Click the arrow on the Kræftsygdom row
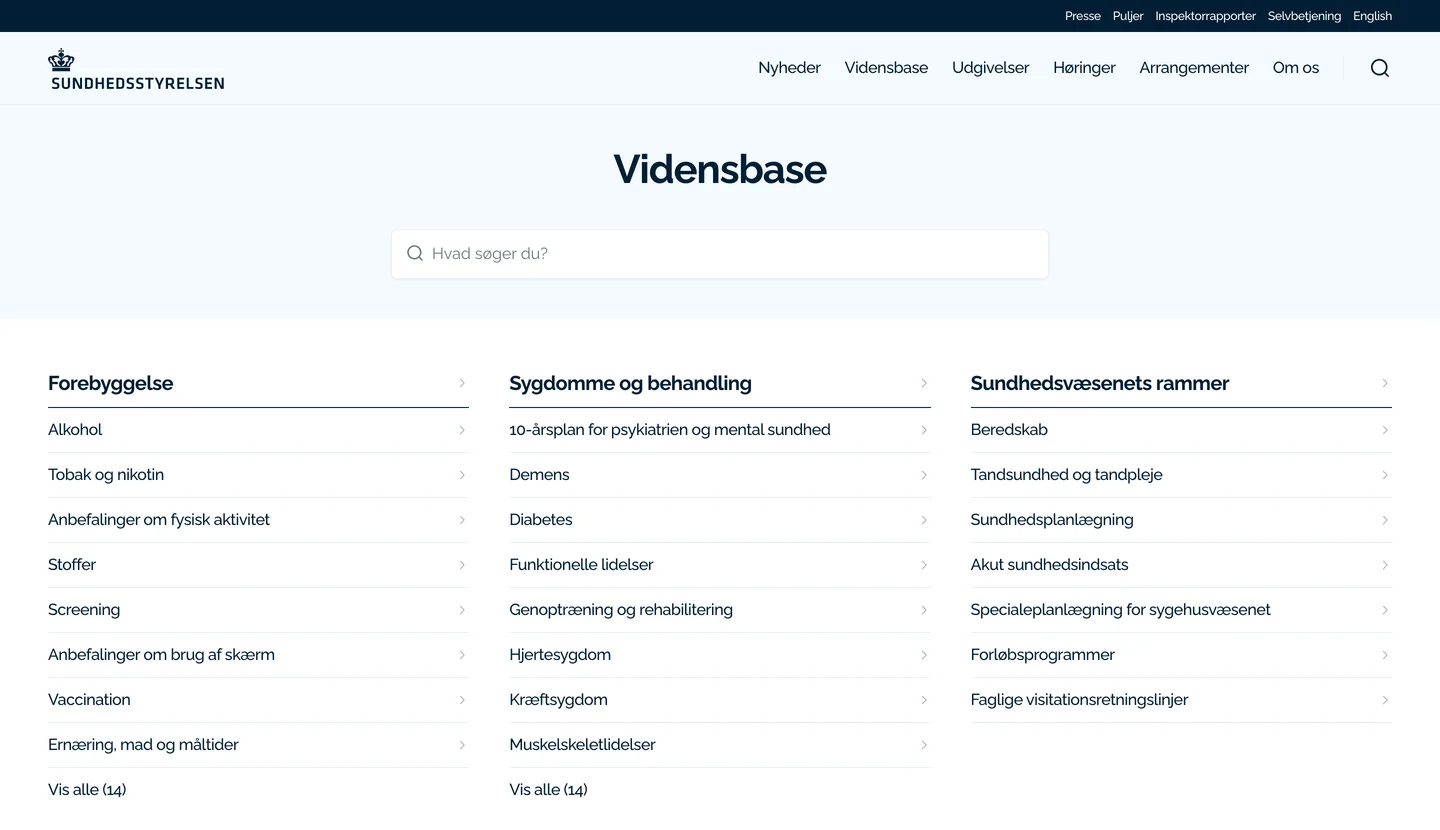 (924, 700)
